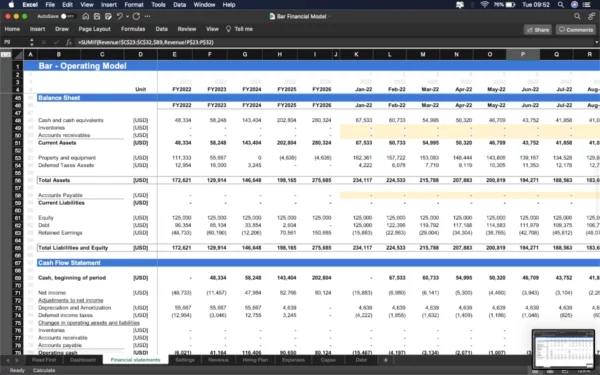Switch to the Dashboard sheet tab
This screenshot has width=600, height=375.
(x=83, y=360)
